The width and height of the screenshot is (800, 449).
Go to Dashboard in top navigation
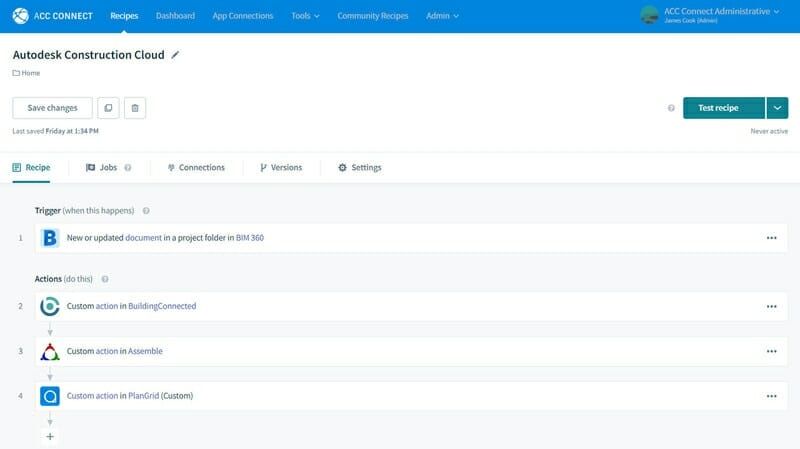[175, 16]
